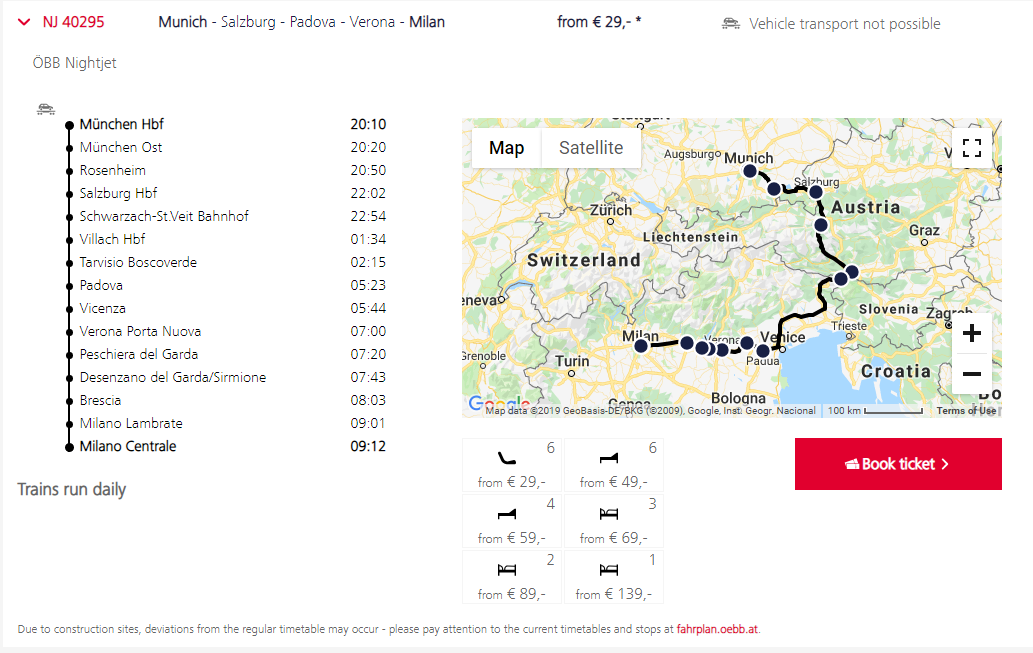Click the Book ticket button
Screen dimensions: 1033x653
coord(898,464)
